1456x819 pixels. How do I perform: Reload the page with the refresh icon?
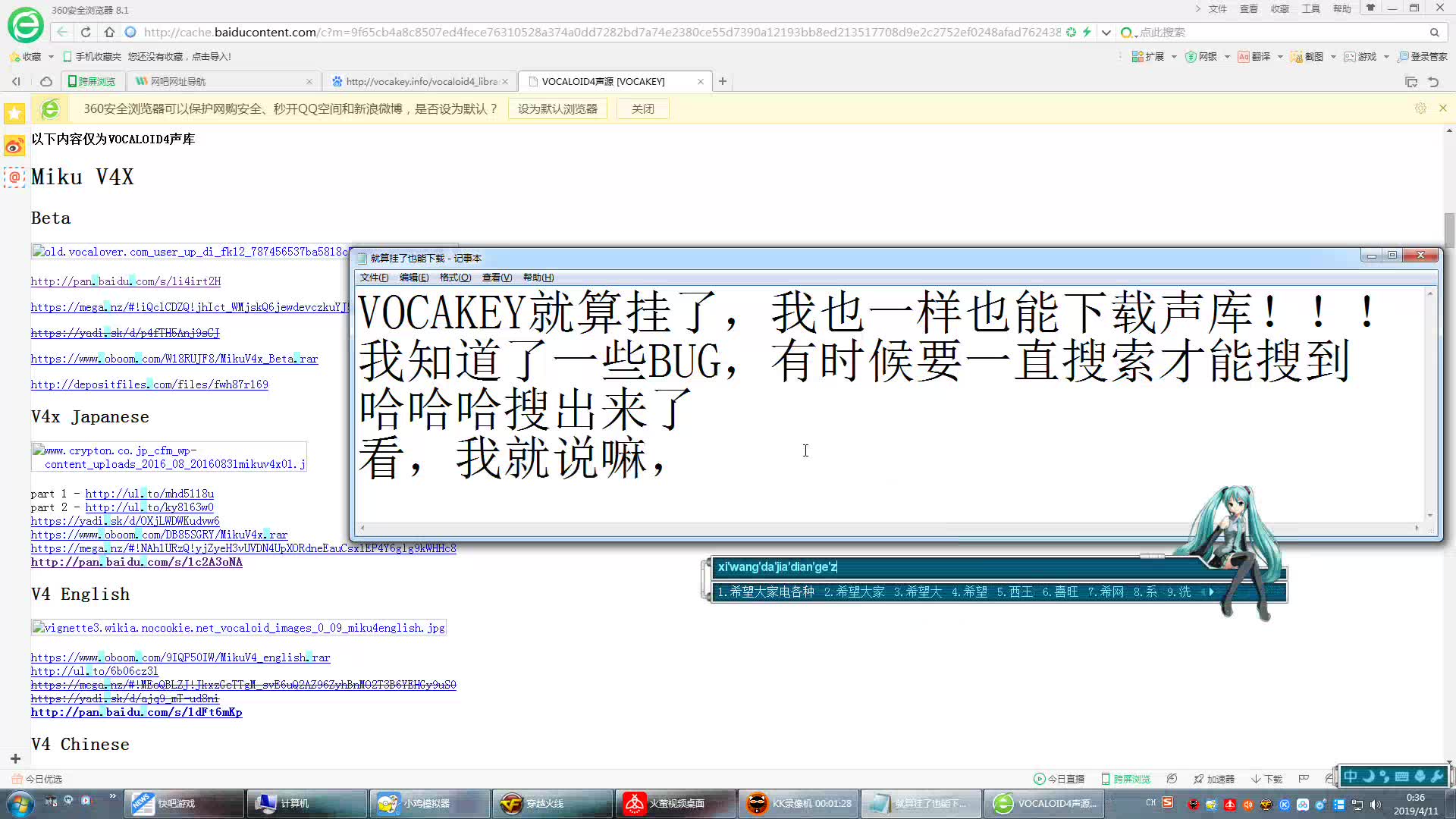tap(86, 32)
